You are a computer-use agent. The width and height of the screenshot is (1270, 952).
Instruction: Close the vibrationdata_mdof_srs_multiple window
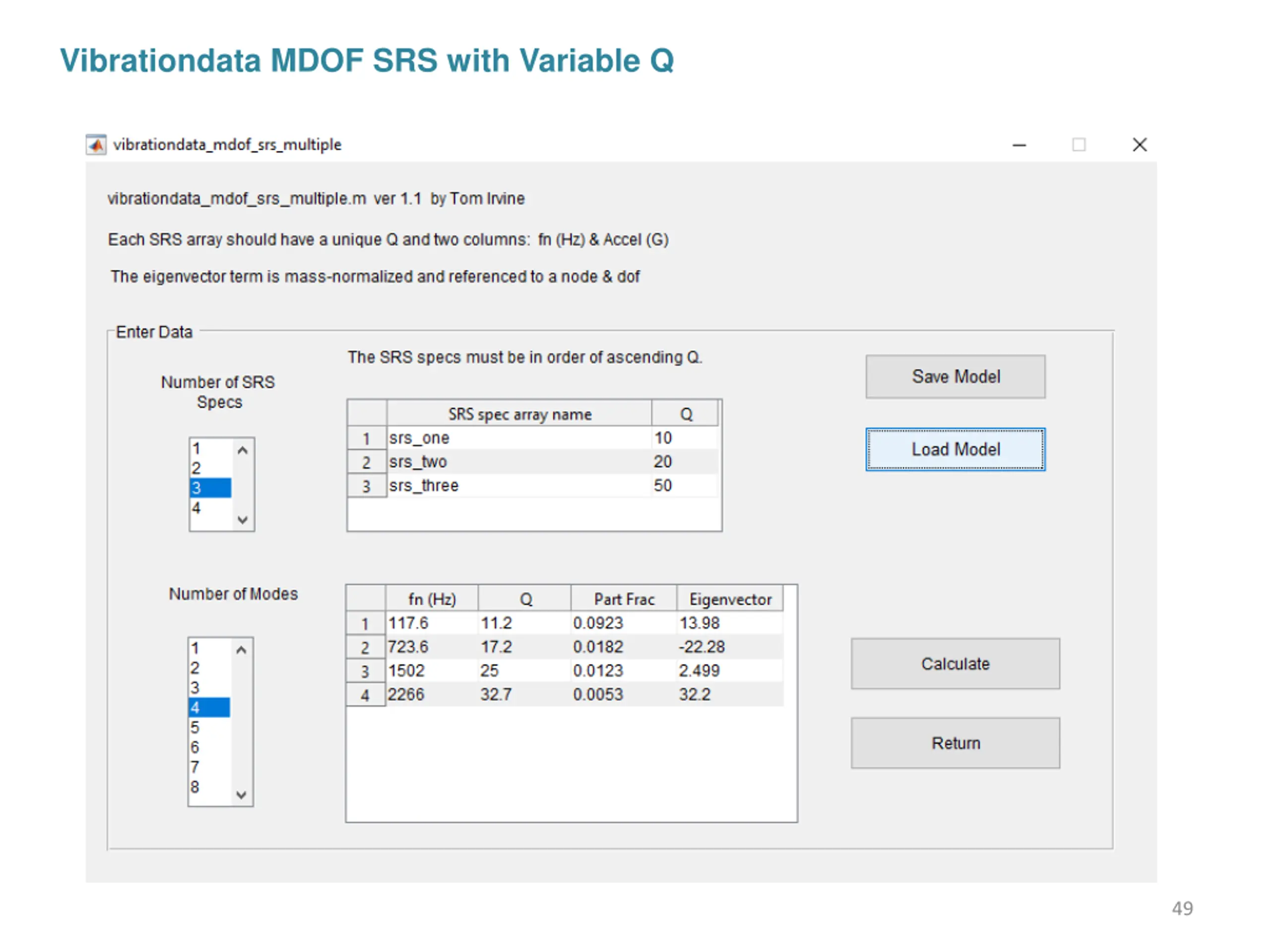coord(1139,145)
